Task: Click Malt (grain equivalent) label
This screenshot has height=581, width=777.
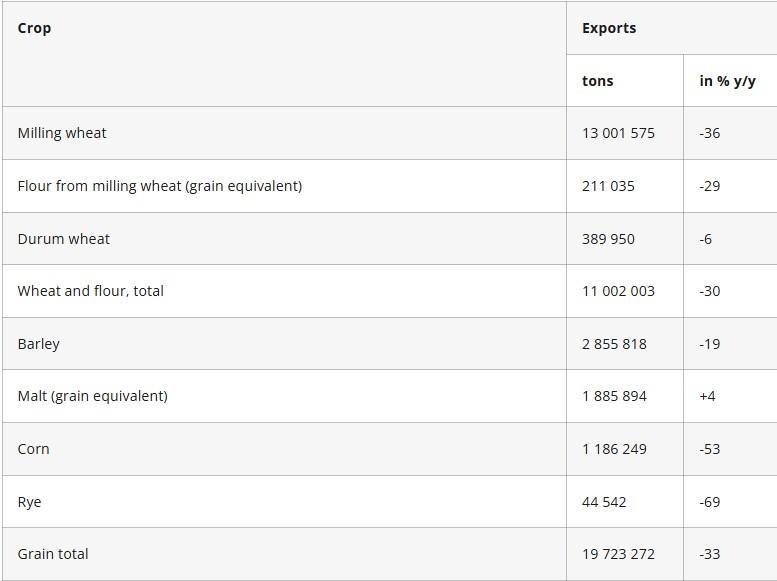Action: [92, 396]
